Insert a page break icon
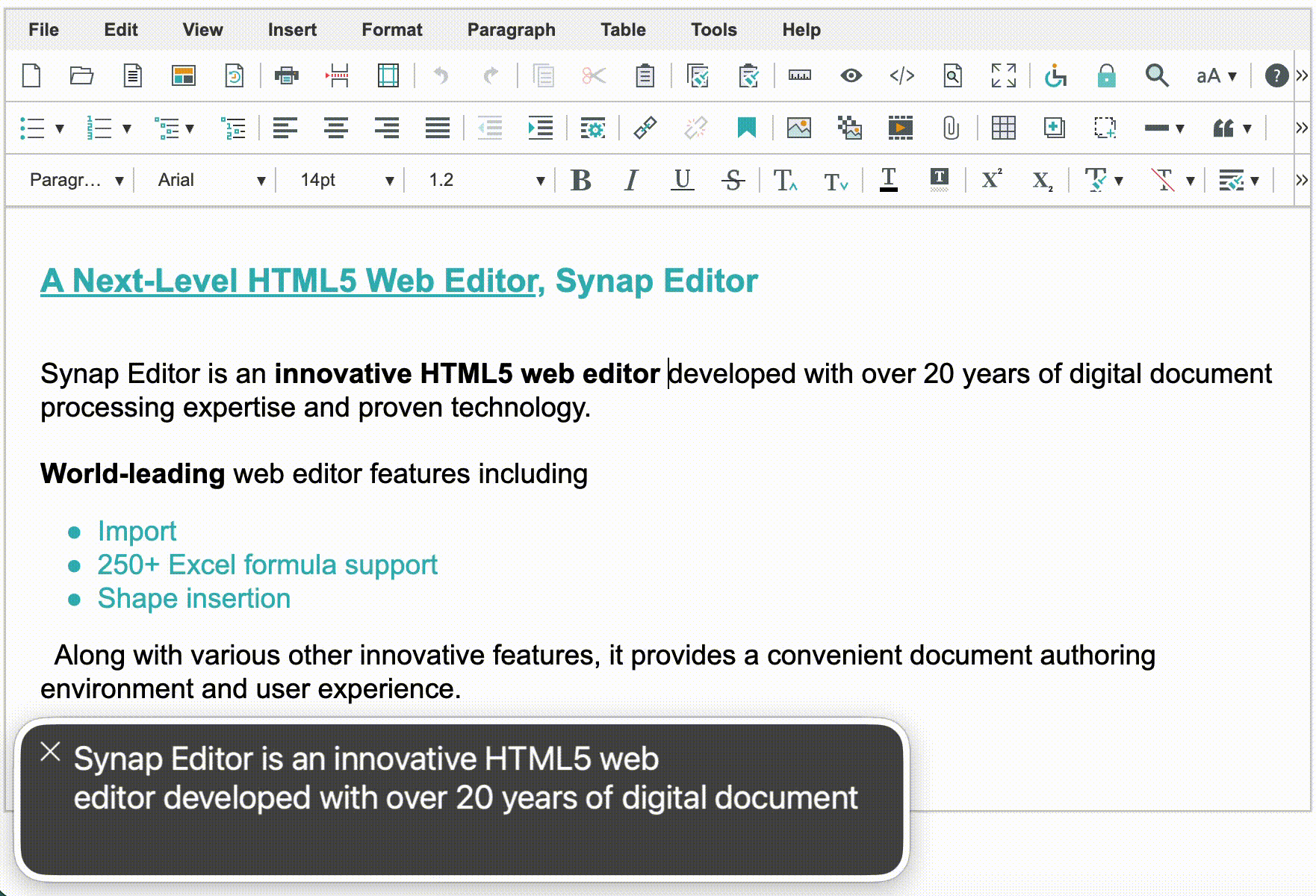Screen dimensions: 1316x896 pos(338,75)
